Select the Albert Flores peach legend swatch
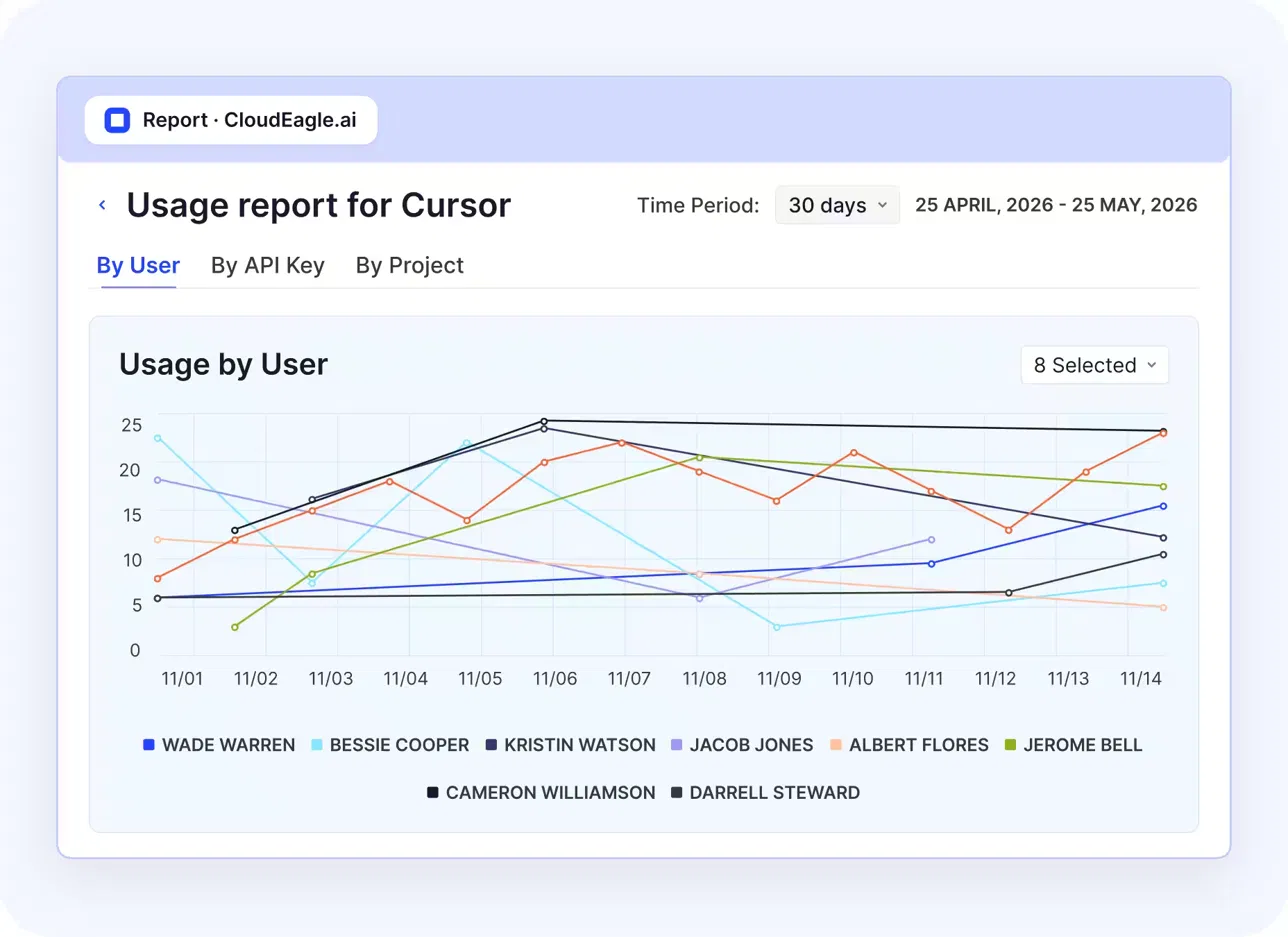The image size is (1288, 937). point(836,745)
